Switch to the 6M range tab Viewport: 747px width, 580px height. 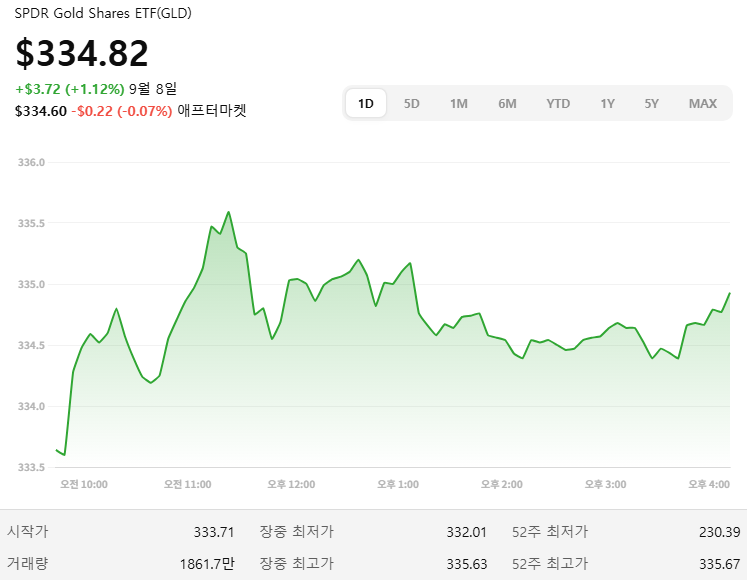[507, 103]
